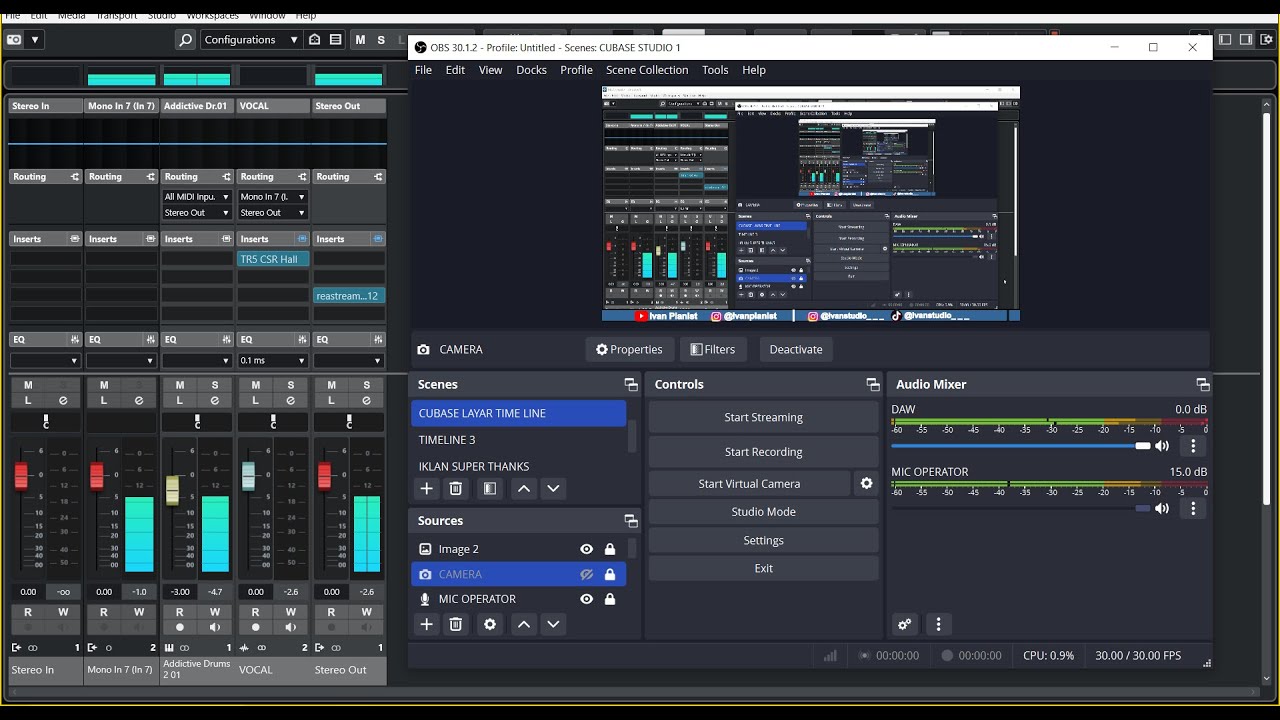The height and width of the screenshot is (720, 1280).
Task: Delete selected source using Sources trash icon
Action: pos(456,624)
